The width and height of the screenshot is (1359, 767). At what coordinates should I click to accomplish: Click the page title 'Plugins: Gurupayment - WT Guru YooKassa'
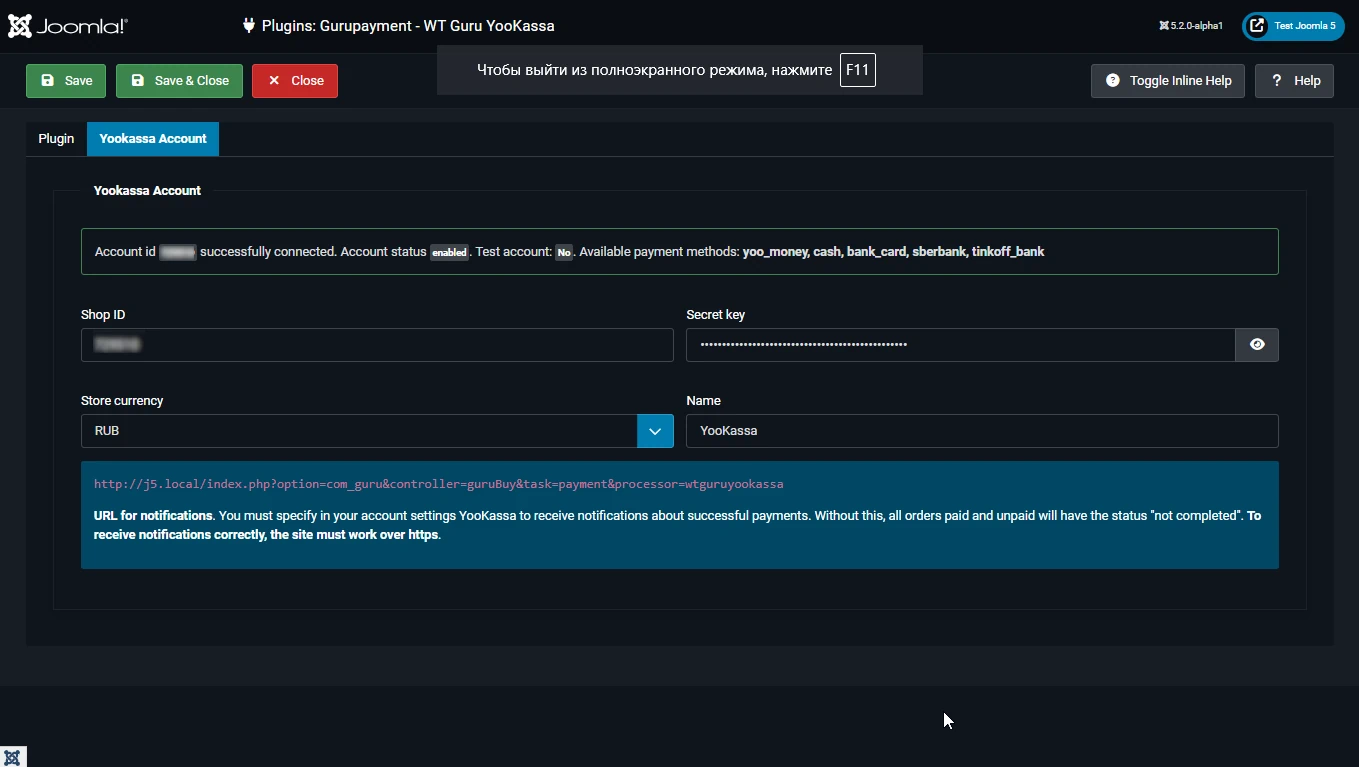[x=408, y=26]
